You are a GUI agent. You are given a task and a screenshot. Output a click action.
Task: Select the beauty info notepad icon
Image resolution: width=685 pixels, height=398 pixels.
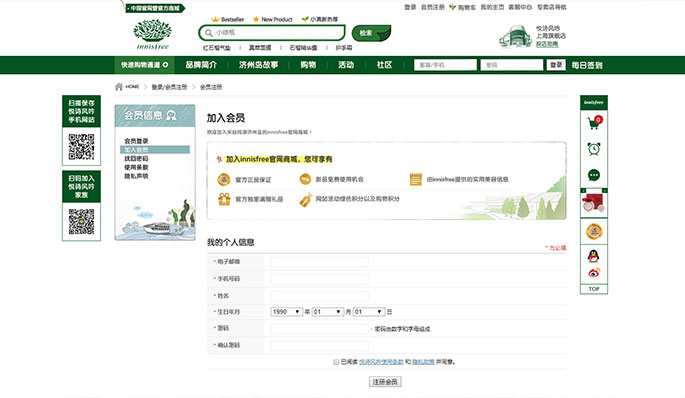(x=415, y=179)
